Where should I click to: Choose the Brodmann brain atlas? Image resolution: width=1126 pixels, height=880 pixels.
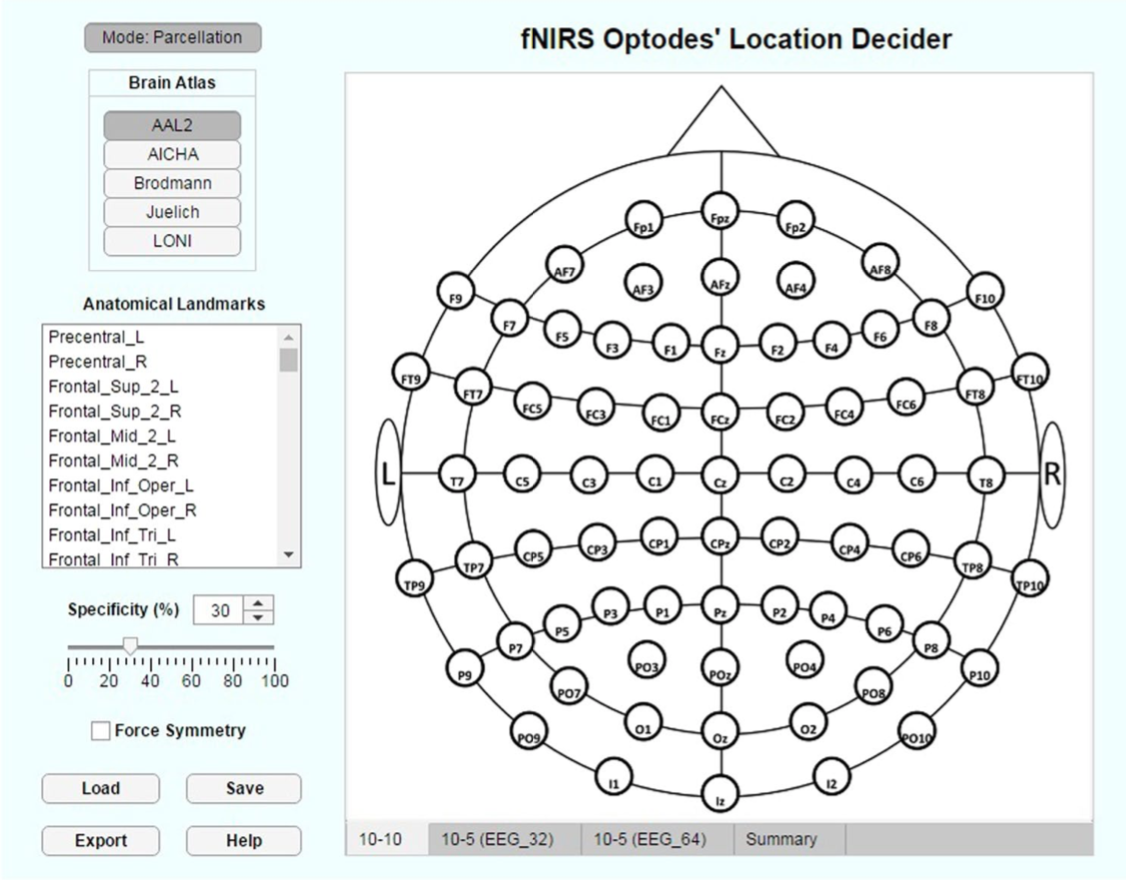click(172, 184)
